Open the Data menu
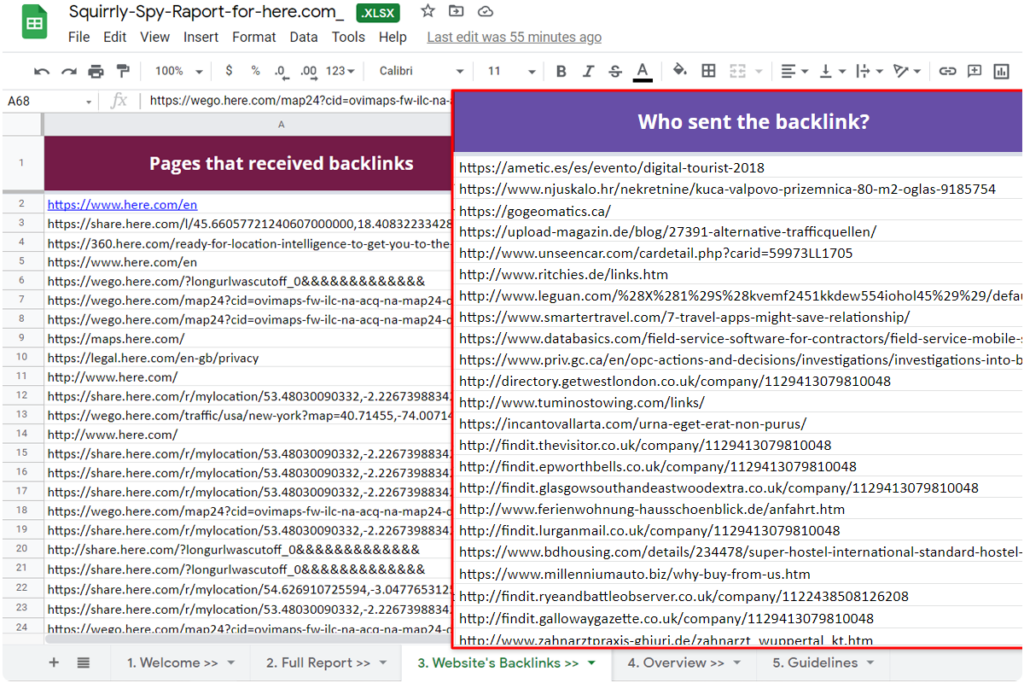1024x683 pixels. coord(304,37)
